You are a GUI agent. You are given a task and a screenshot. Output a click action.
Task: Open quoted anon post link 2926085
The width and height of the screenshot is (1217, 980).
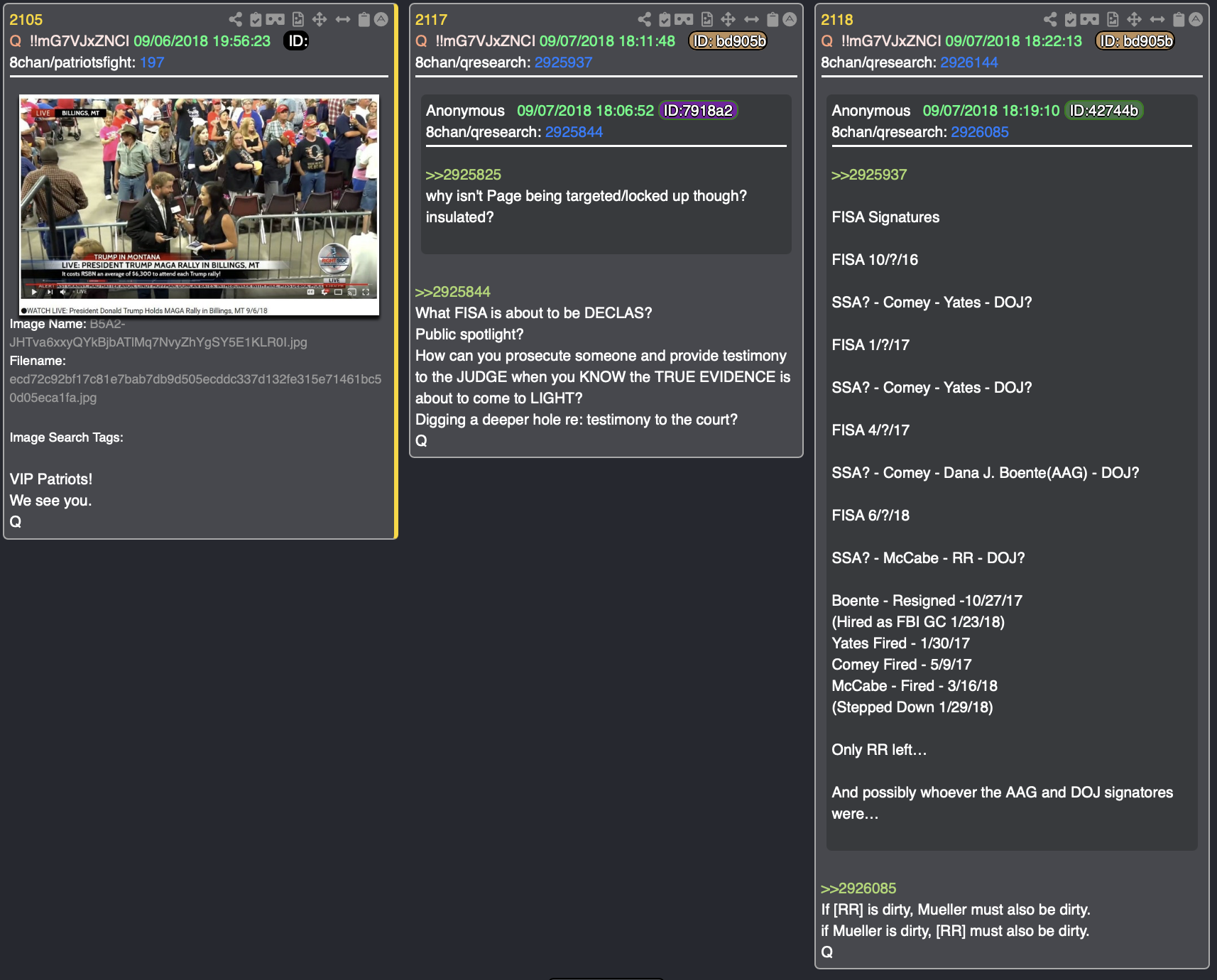click(980, 132)
